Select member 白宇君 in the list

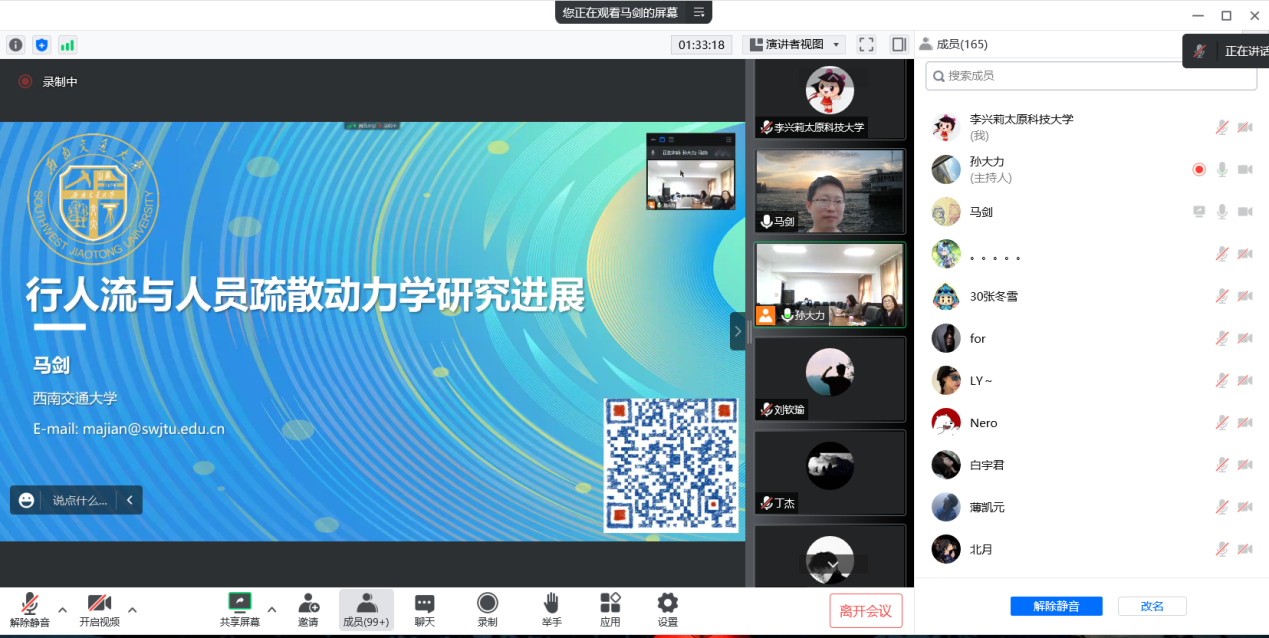tap(1091, 464)
